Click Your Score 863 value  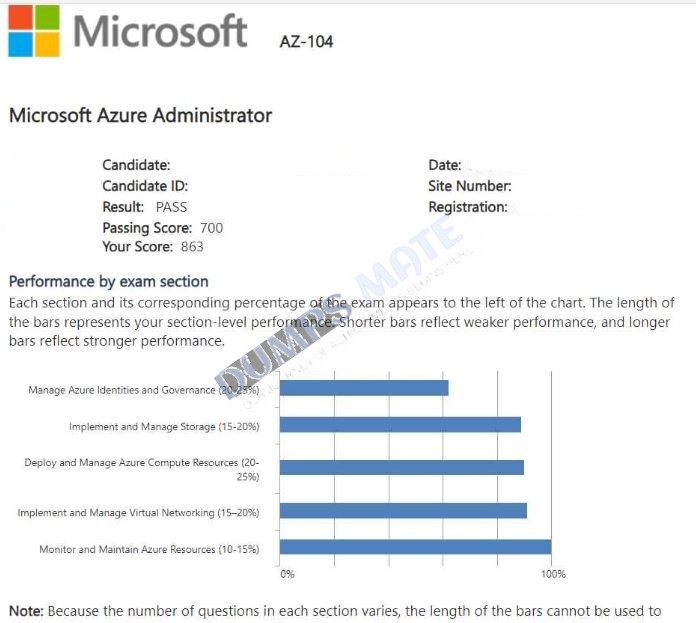pos(192,247)
